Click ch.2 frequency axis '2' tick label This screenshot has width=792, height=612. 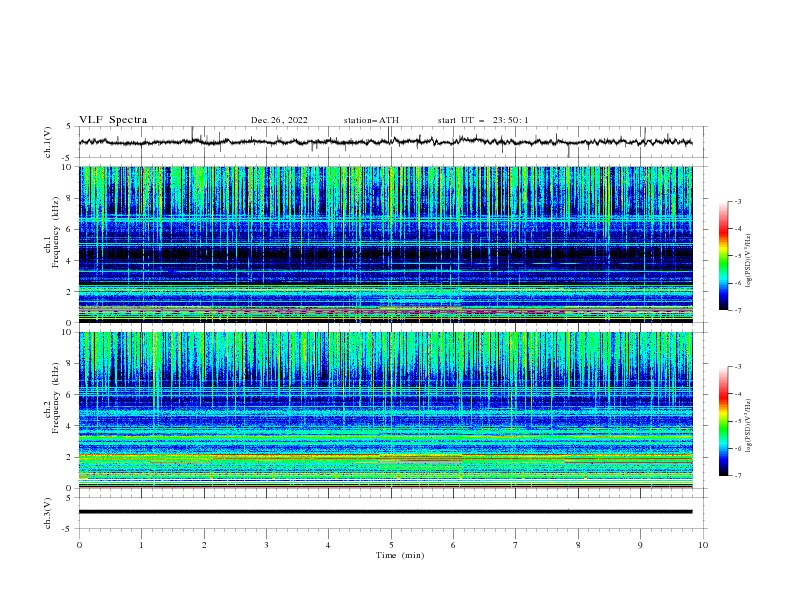70,457
